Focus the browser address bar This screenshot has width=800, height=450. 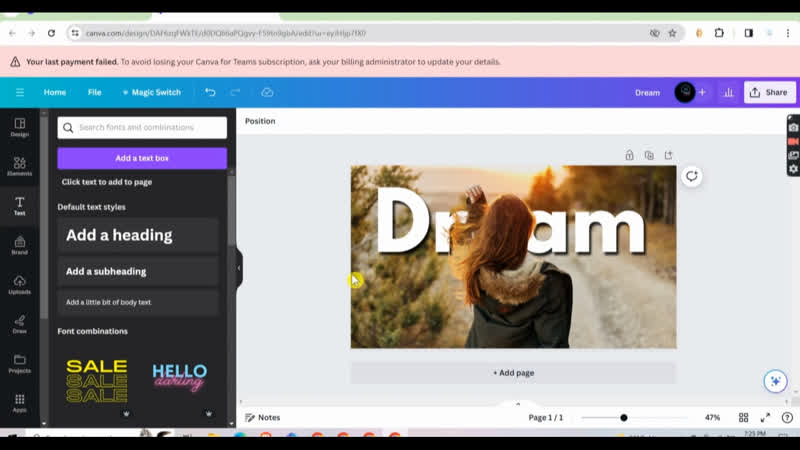coord(357,33)
